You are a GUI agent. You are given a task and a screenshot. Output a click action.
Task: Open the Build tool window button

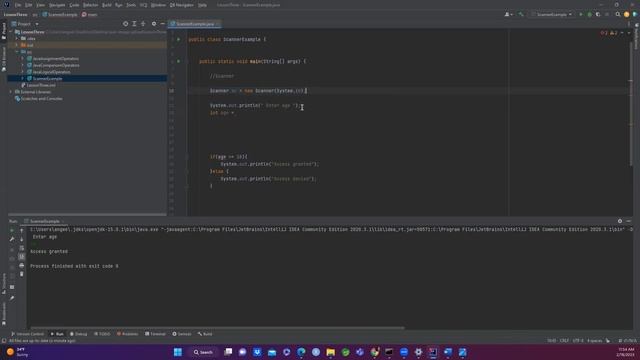click(x=205, y=334)
